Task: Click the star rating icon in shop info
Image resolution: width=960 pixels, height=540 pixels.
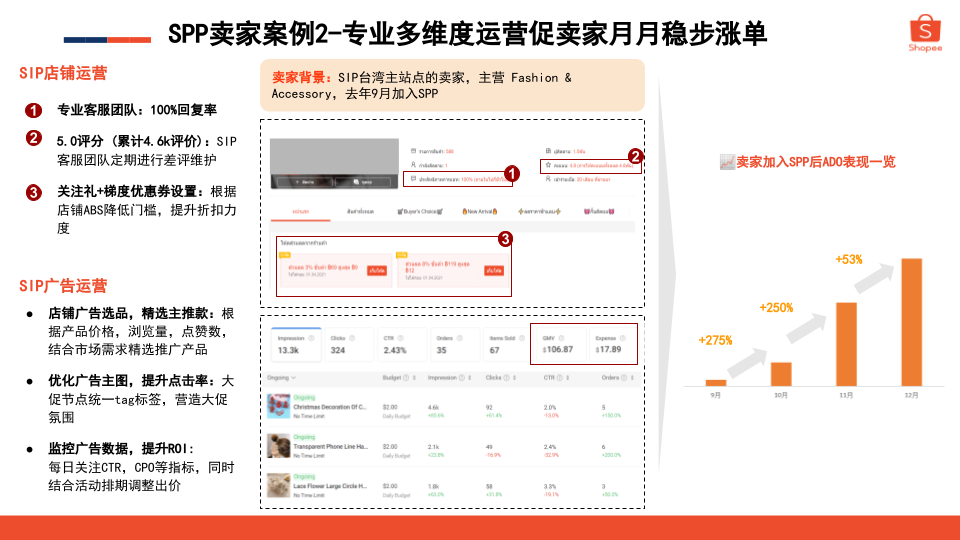Action: tap(548, 166)
